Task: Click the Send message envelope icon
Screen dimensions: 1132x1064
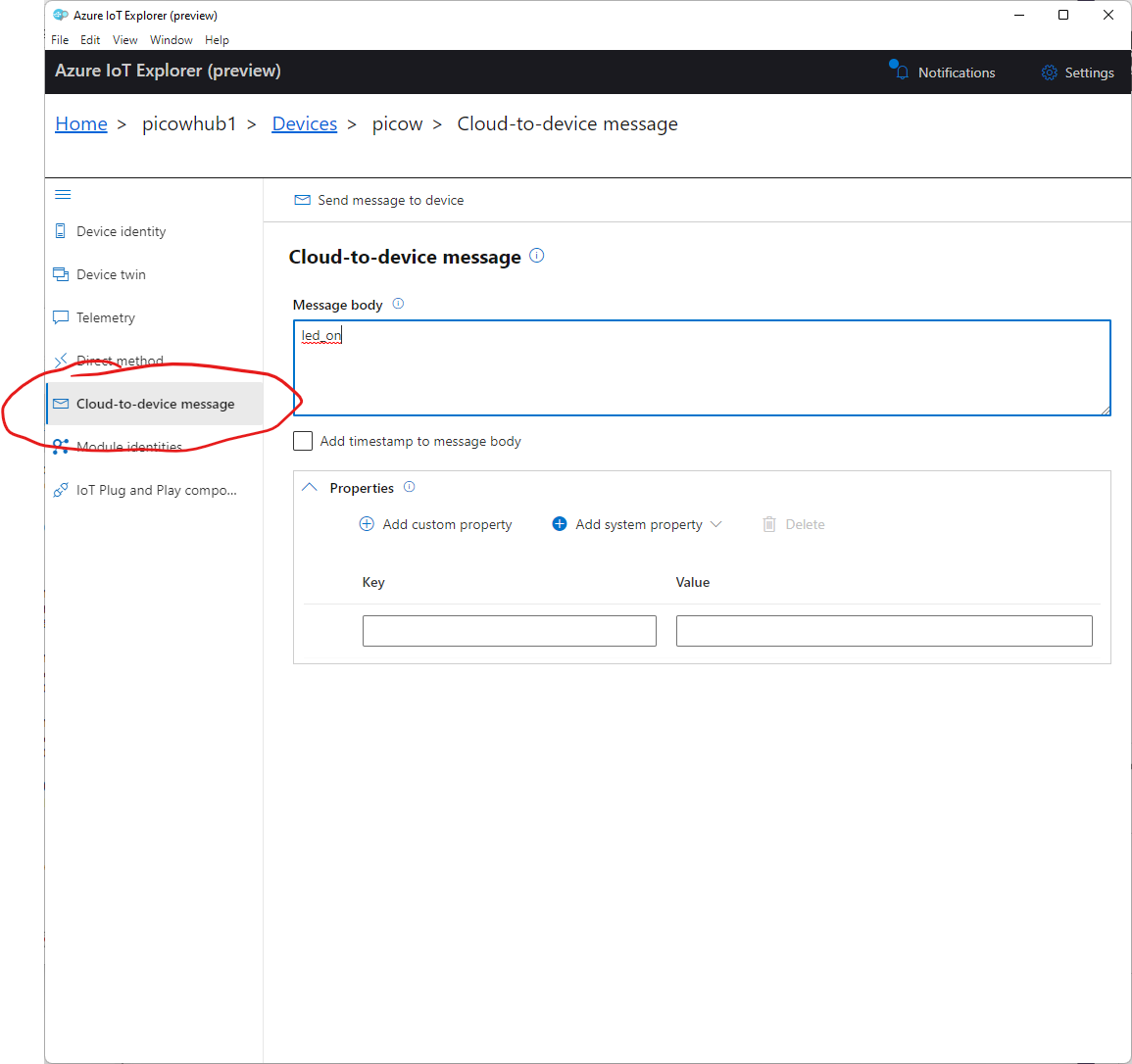Action: pyautogui.click(x=303, y=200)
